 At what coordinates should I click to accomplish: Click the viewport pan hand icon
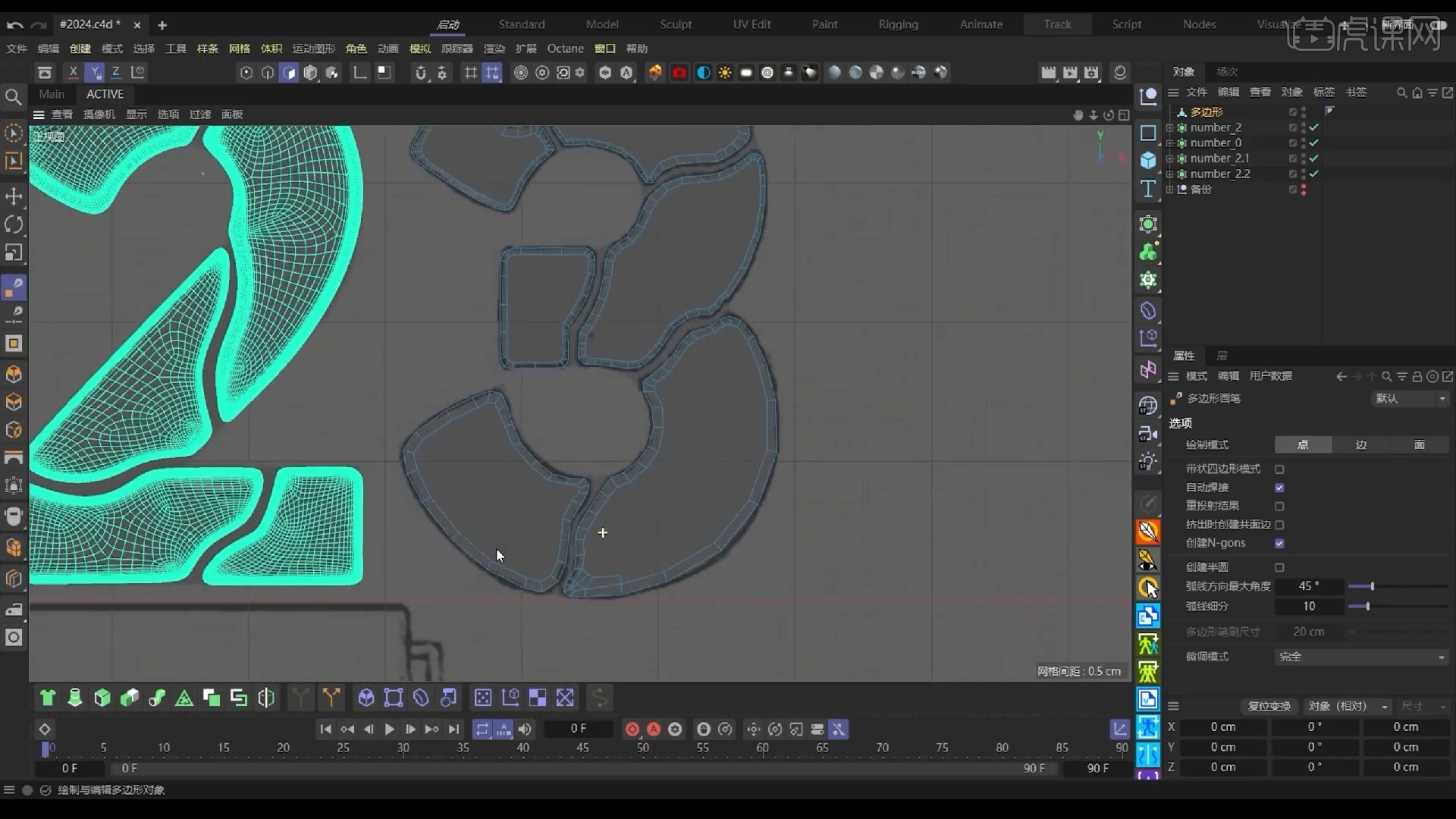click(x=1078, y=115)
